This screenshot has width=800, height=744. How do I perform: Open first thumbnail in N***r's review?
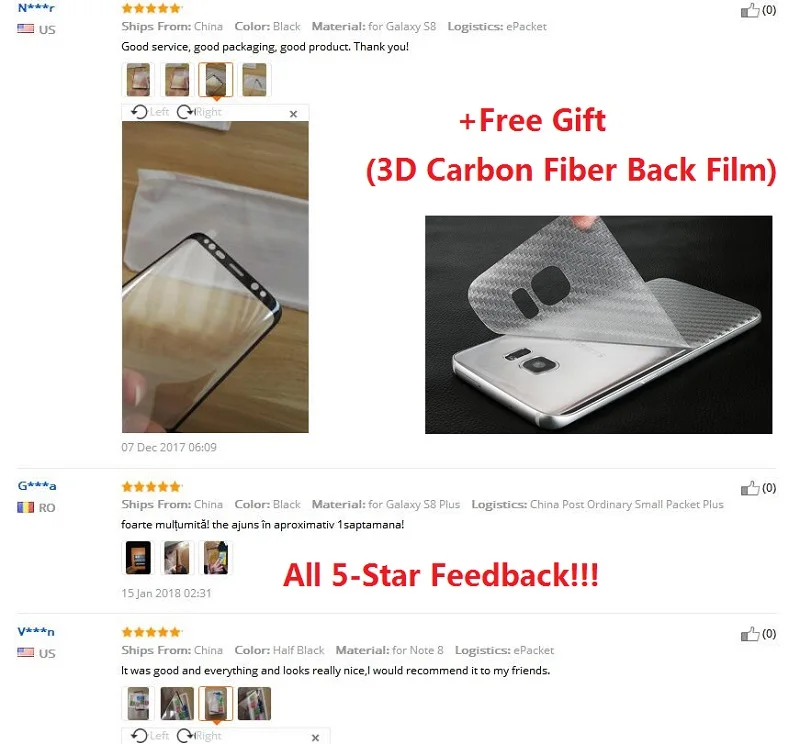138,79
